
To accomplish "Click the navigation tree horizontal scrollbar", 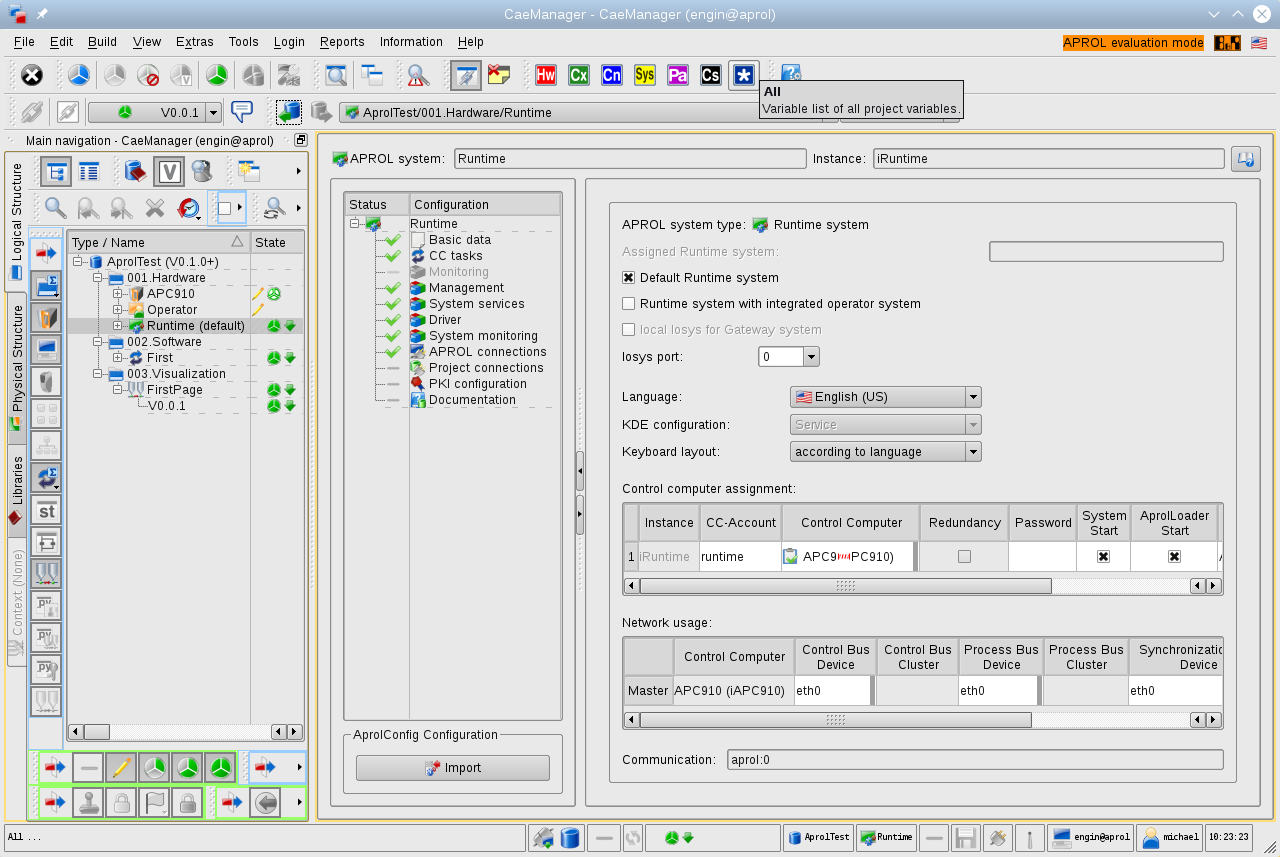I will (96, 732).
